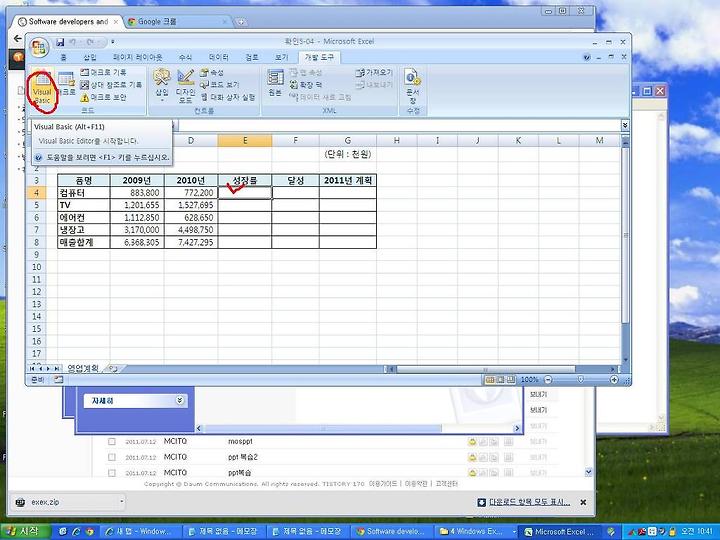Select the 영업계획 sheet tab
This screenshot has height=540, width=720.
point(83,368)
